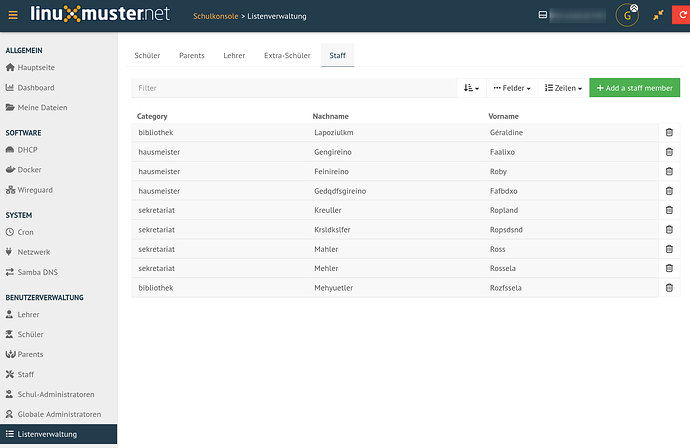The image size is (690, 448).
Task: Delete the Gengireino staff entry
Action: point(669,152)
